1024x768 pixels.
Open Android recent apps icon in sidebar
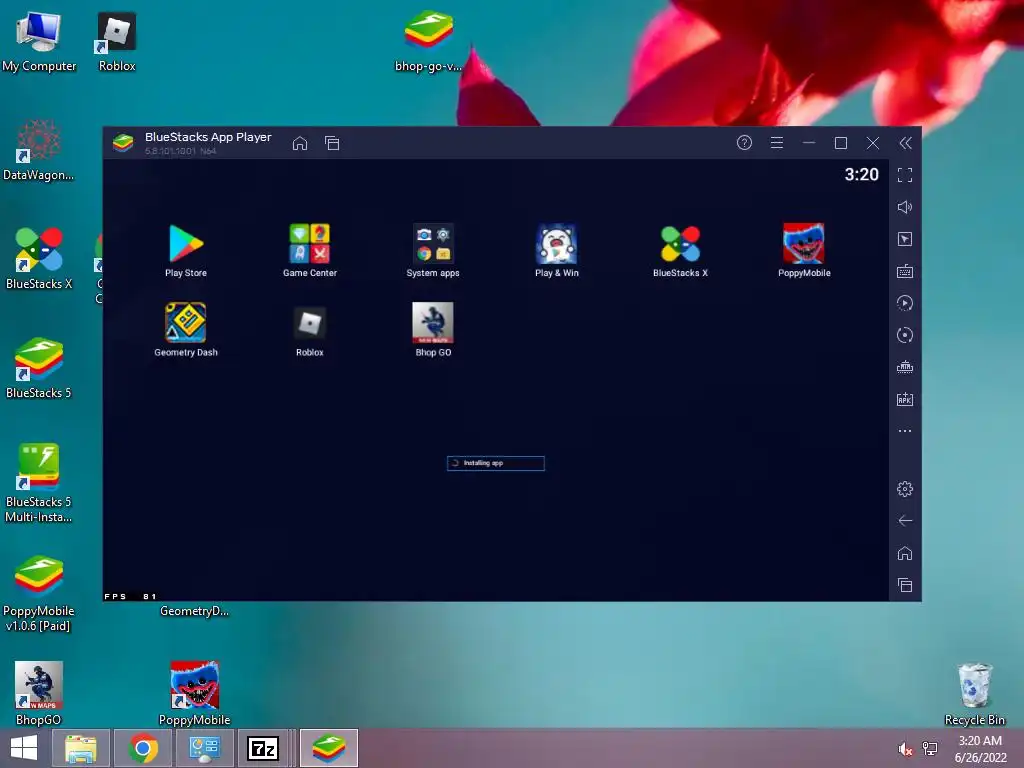pos(904,585)
